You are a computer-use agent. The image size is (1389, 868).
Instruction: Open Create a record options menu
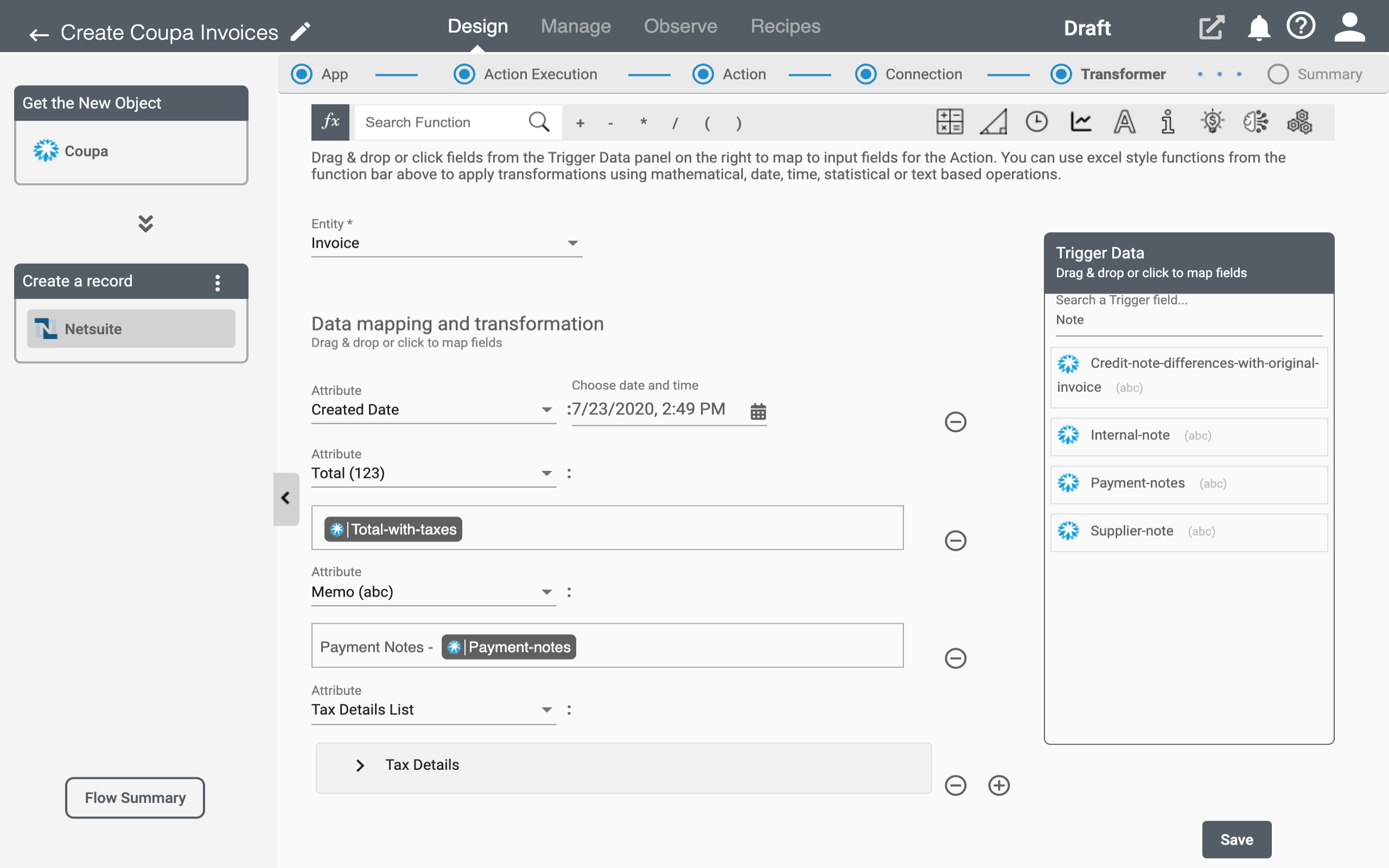tap(218, 283)
